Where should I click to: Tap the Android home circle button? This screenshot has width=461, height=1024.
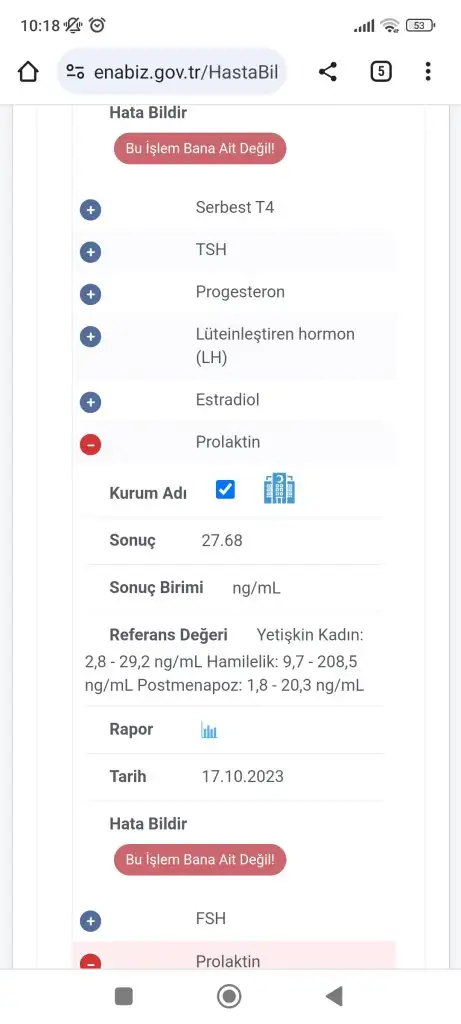229,996
